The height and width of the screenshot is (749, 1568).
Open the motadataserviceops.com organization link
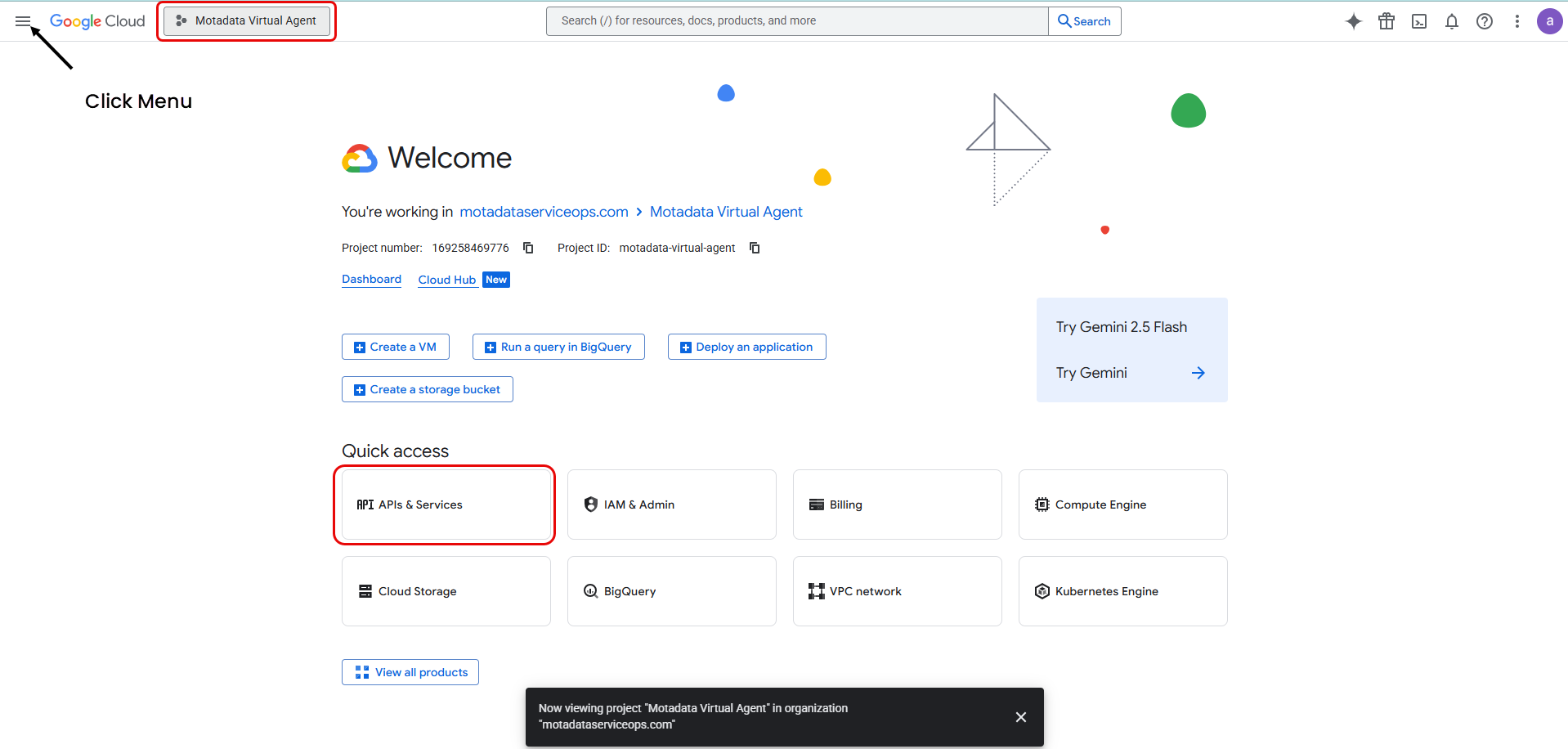(x=544, y=211)
